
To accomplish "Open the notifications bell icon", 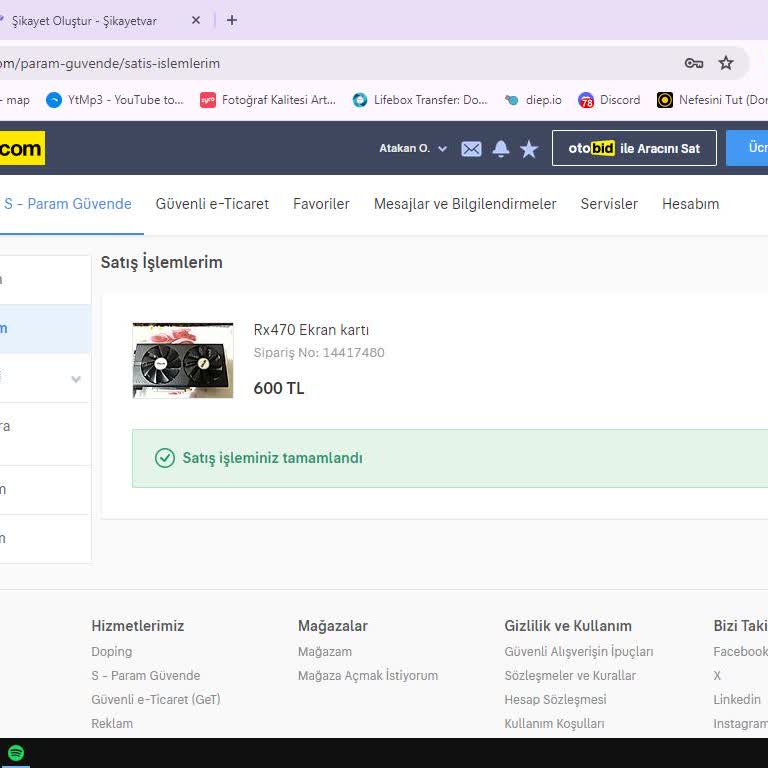I will click(x=501, y=149).
